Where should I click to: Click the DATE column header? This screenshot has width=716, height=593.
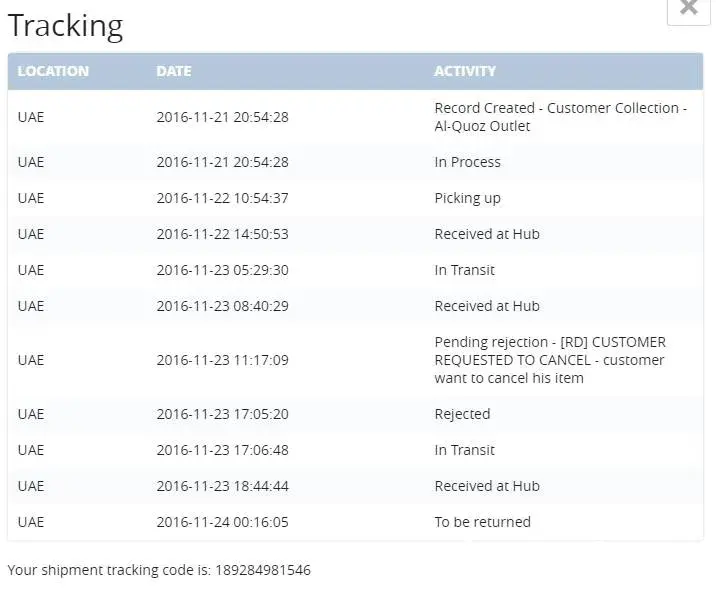coord(173,71)
